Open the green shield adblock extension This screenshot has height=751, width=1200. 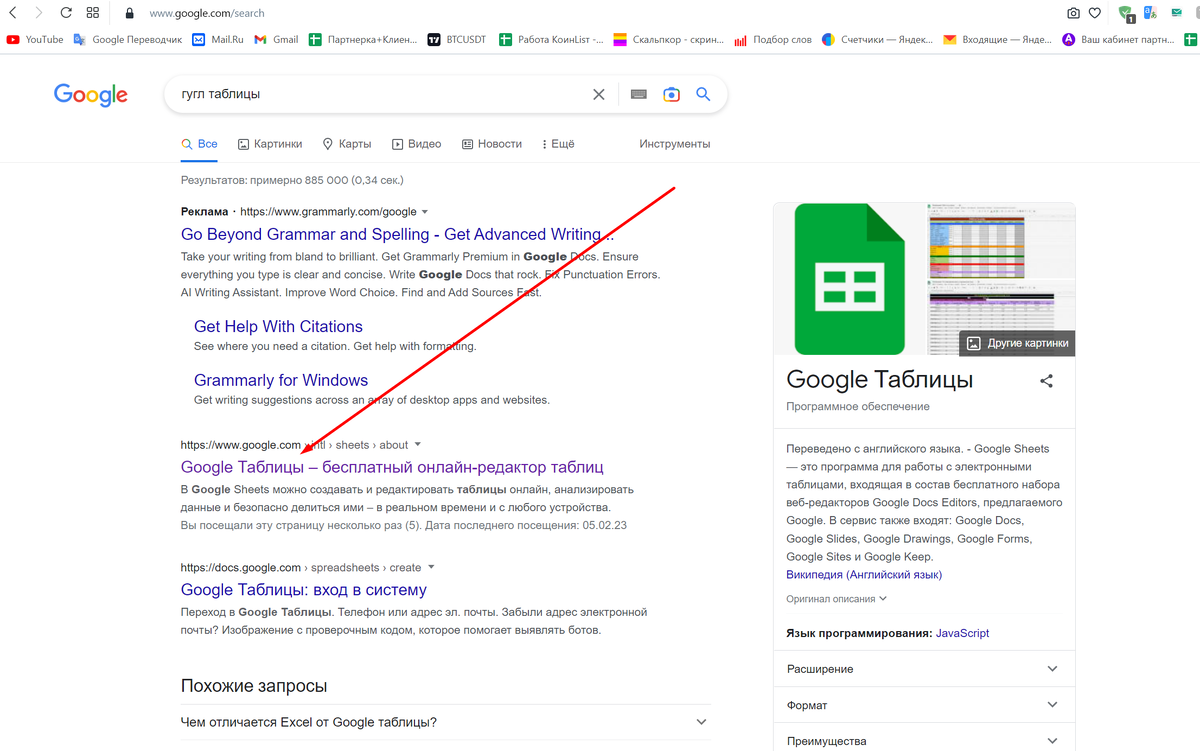pyautogui.click(x=1126, y=13)
